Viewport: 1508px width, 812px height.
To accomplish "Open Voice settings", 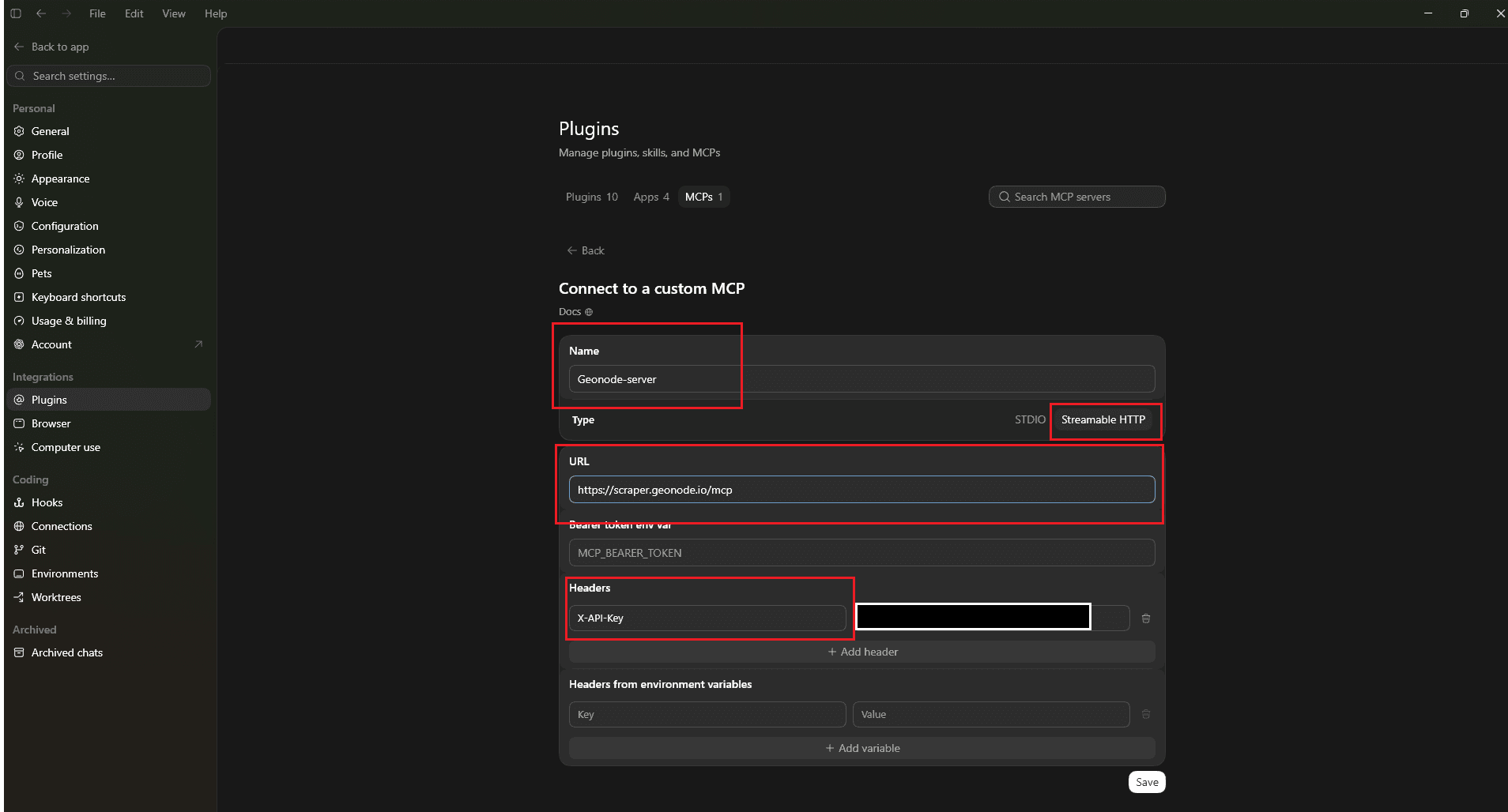I will 109,202.
